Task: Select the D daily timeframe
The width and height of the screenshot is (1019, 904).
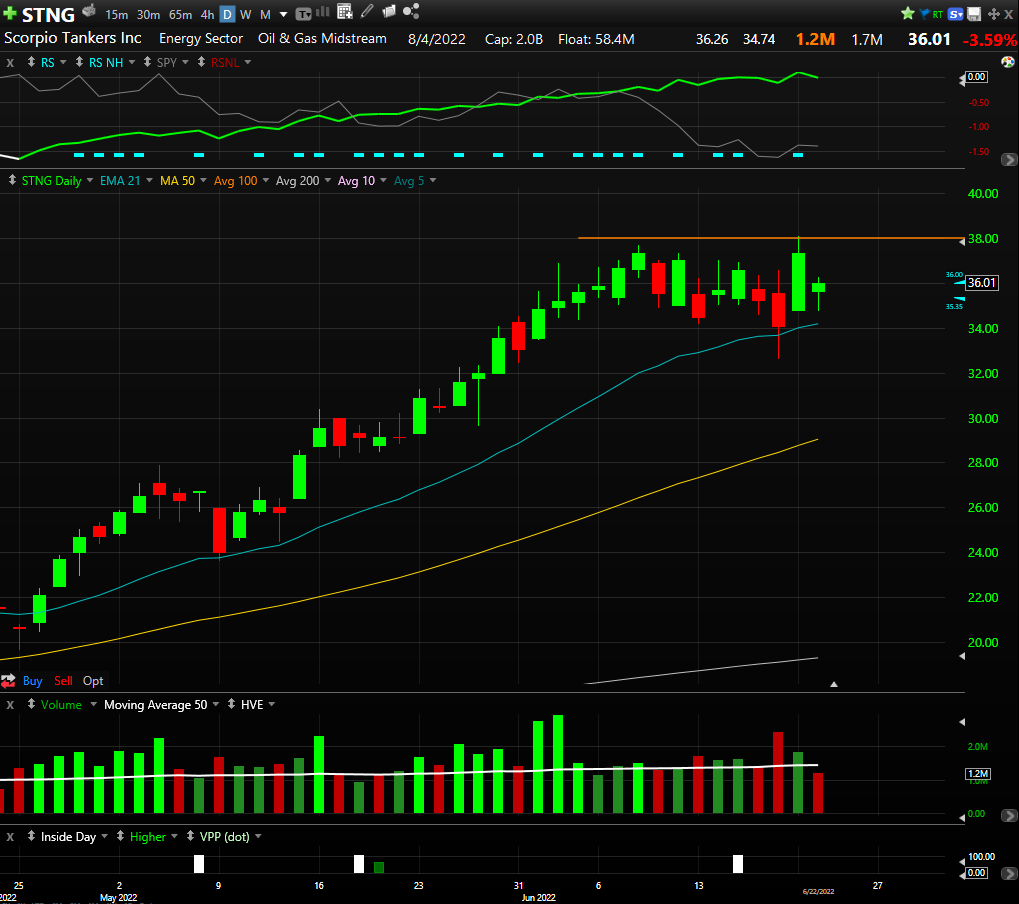Action: (x=227, y=14)
